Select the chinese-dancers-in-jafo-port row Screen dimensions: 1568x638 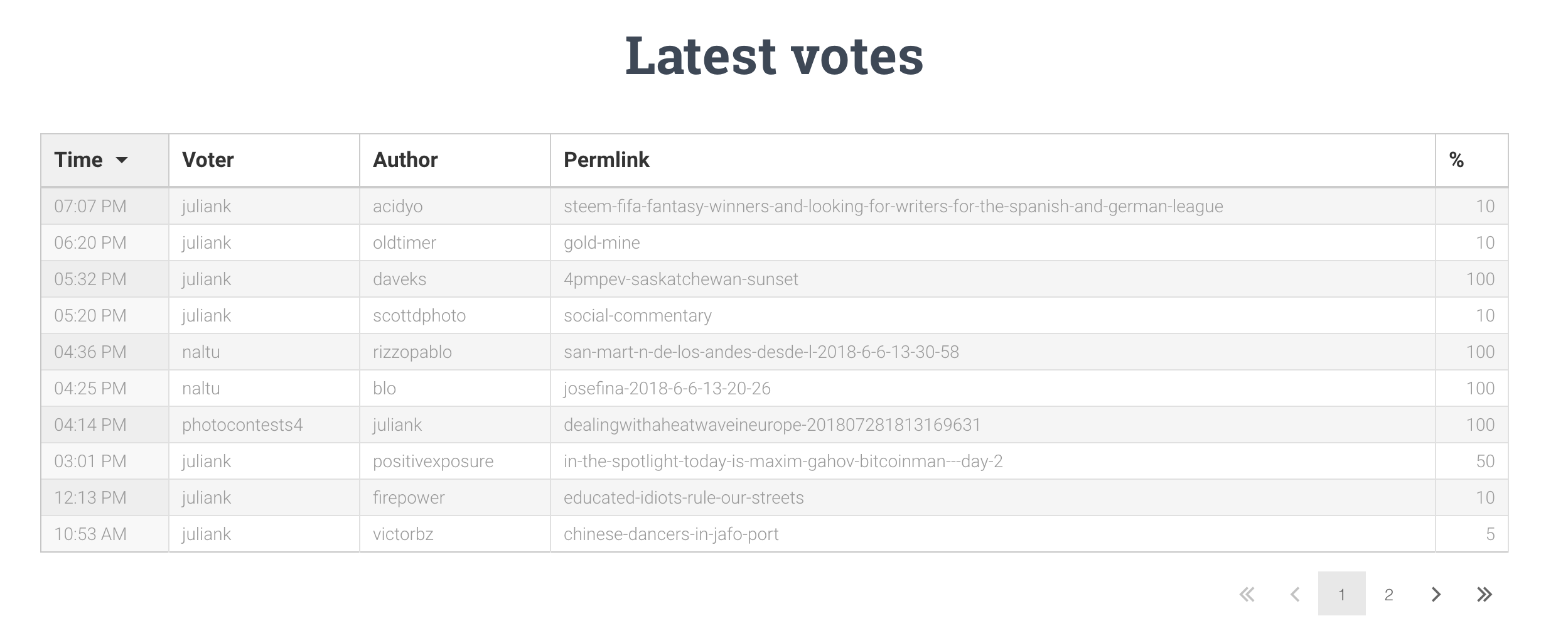point(775,534)
